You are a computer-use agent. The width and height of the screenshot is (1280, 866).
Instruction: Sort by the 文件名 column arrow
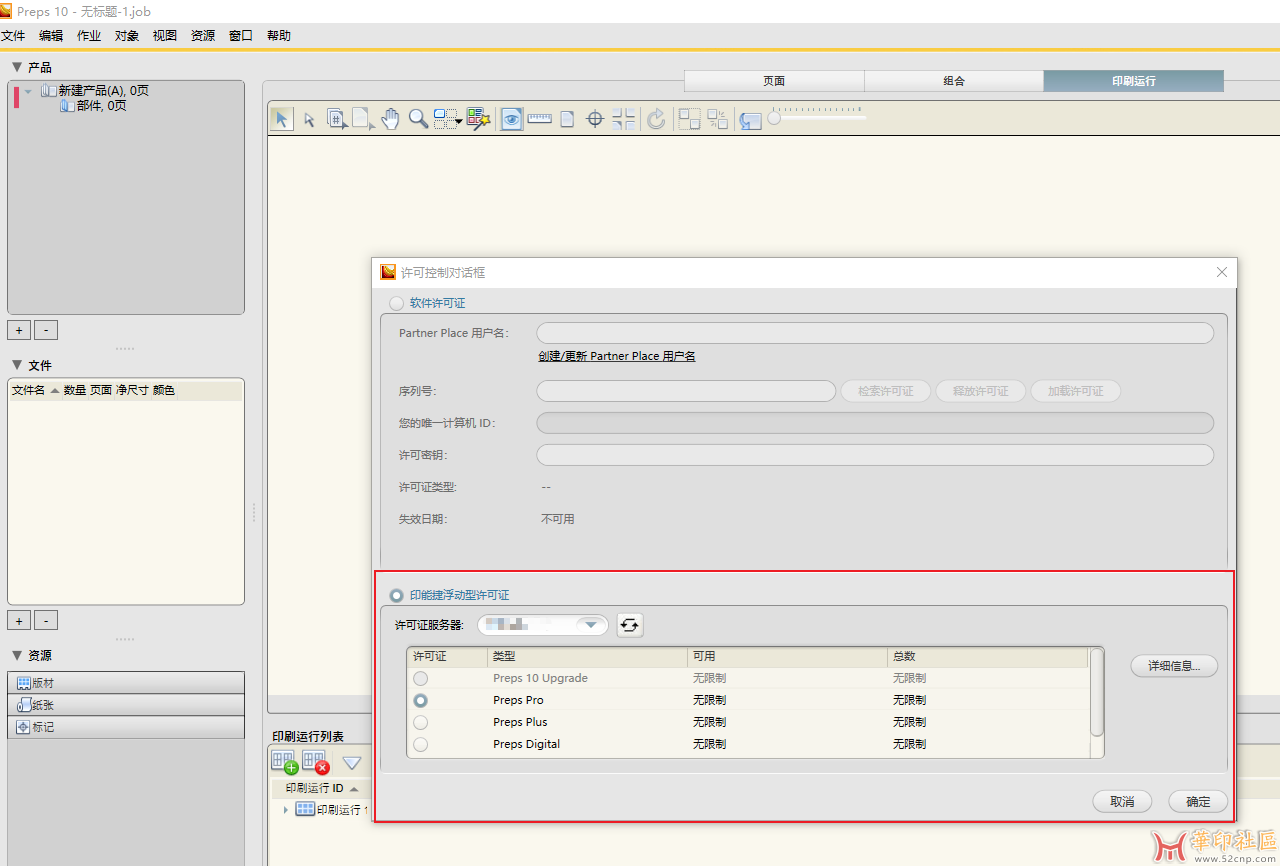click(55, 390)
